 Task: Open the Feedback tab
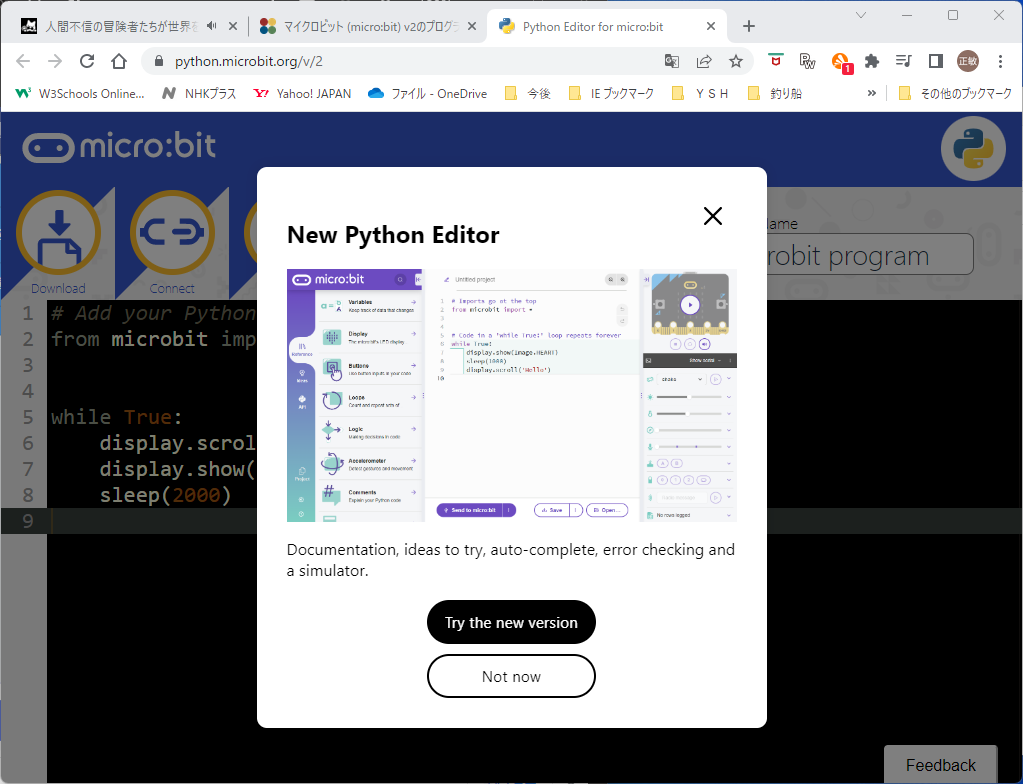click(x=940, y=764)
